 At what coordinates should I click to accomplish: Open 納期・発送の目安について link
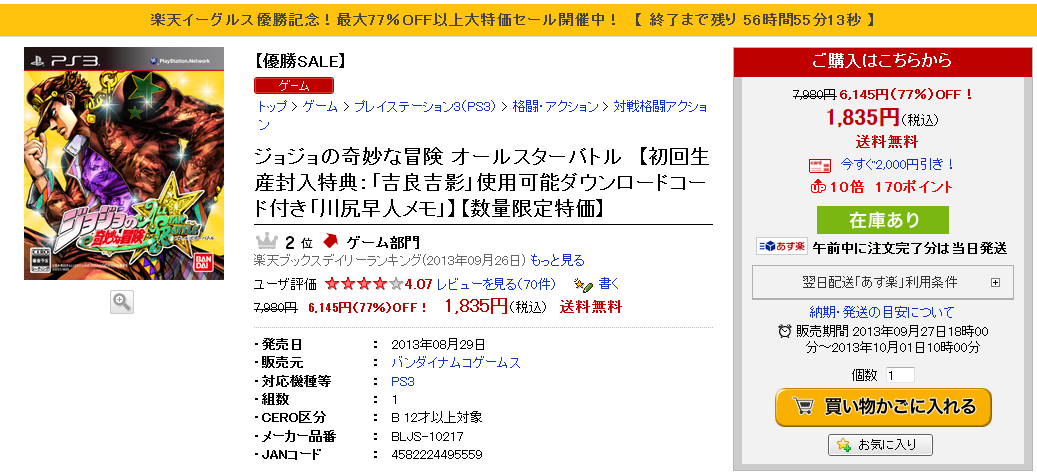coord(882,312)
